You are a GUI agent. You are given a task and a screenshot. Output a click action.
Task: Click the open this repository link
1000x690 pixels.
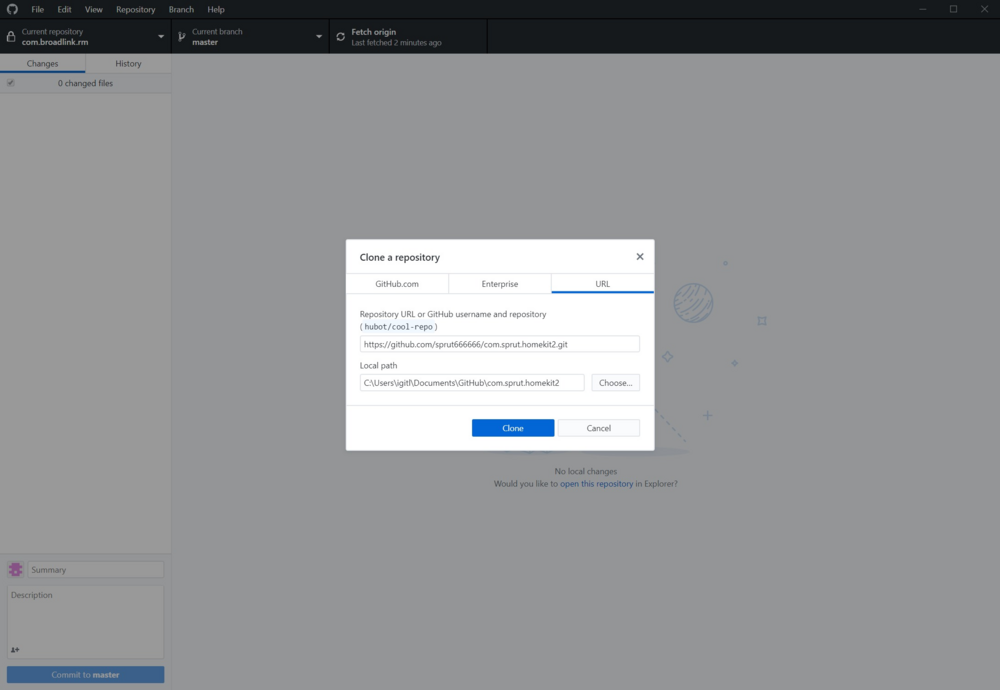click(596, 483)
